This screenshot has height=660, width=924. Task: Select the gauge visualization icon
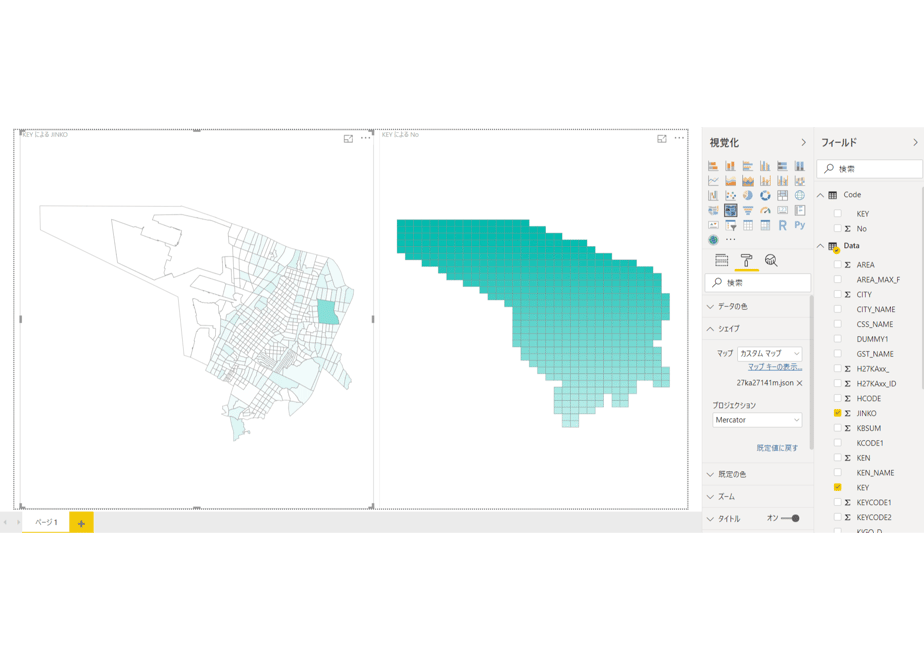point(765,210)
